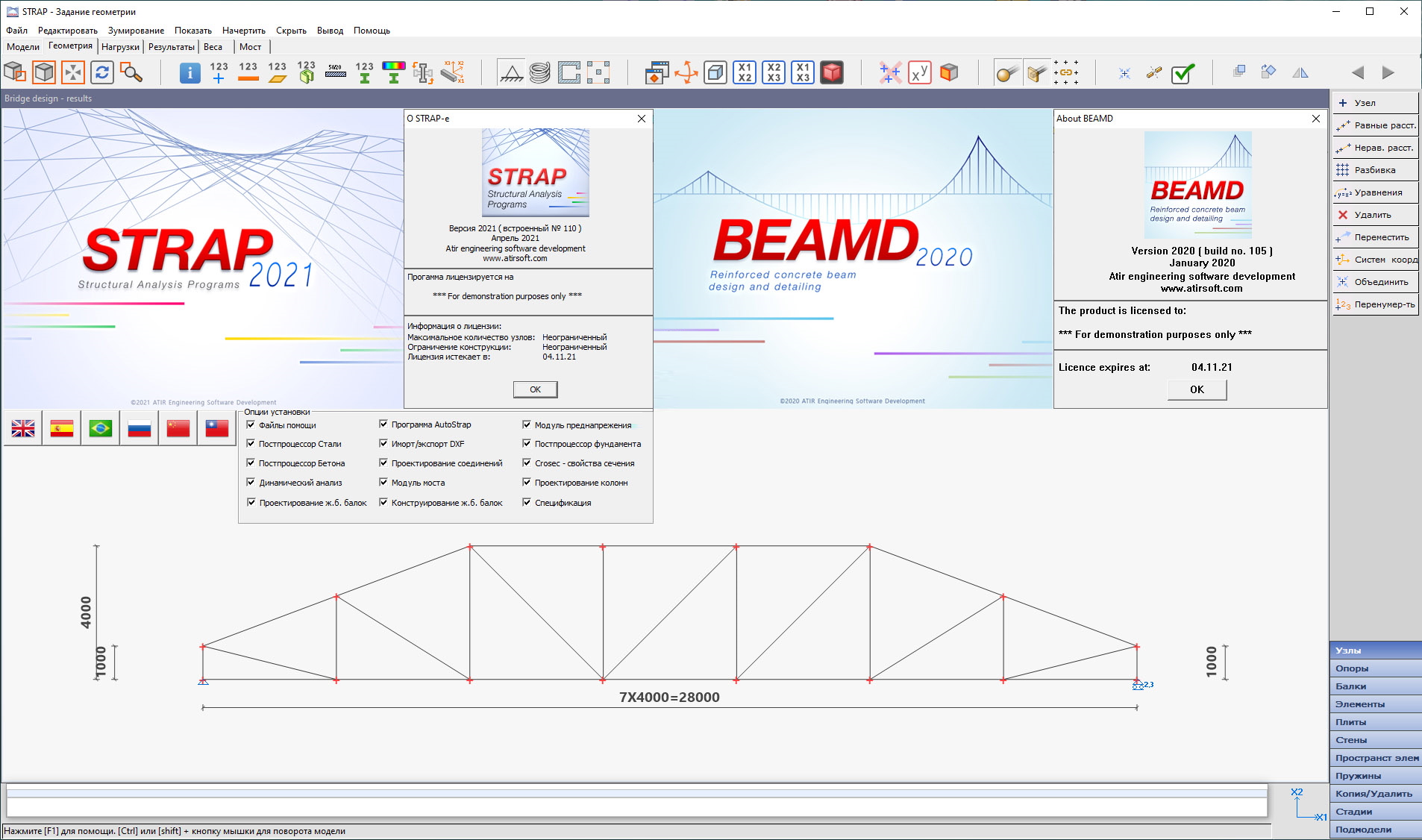The width and height of the screenshot is (1422, 840).
Task: Click the x-y coordinates icon
Action: point(919,72)
